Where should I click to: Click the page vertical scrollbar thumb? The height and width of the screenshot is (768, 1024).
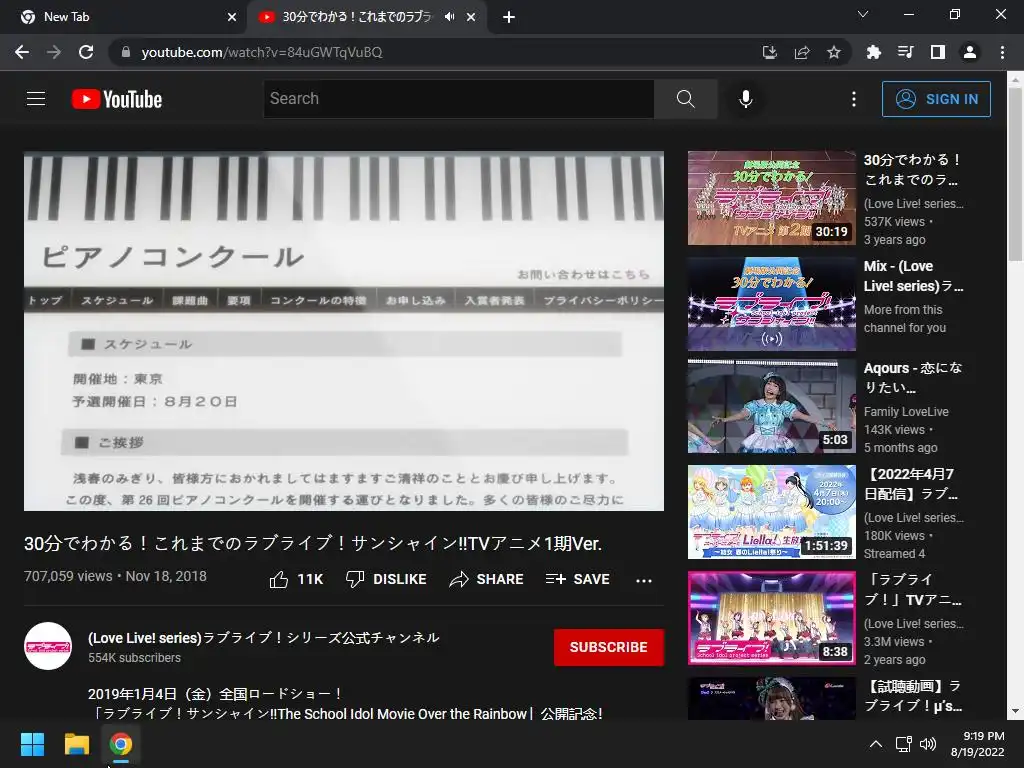pos(1016,174)
